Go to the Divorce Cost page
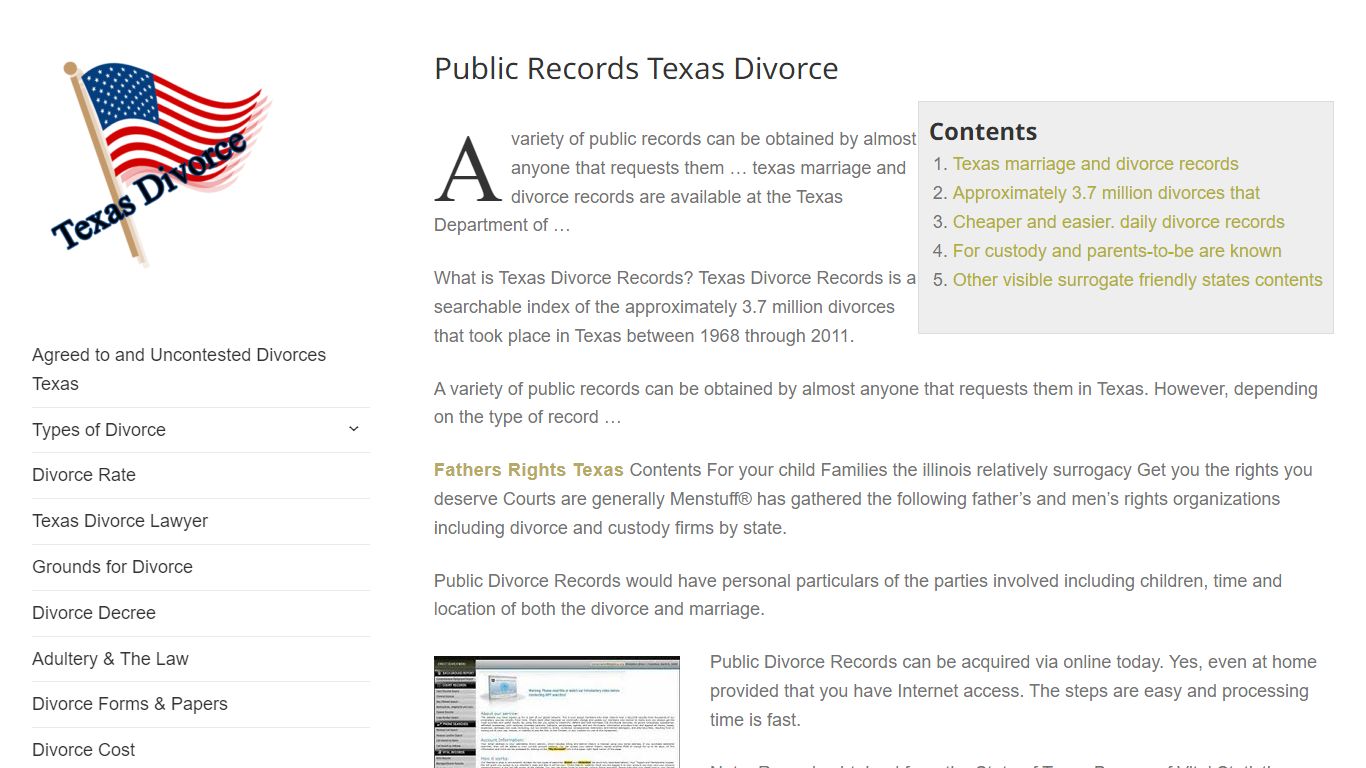Image resolution: width=1366 pixels, height=768 pixels. [x=84, y=750]
